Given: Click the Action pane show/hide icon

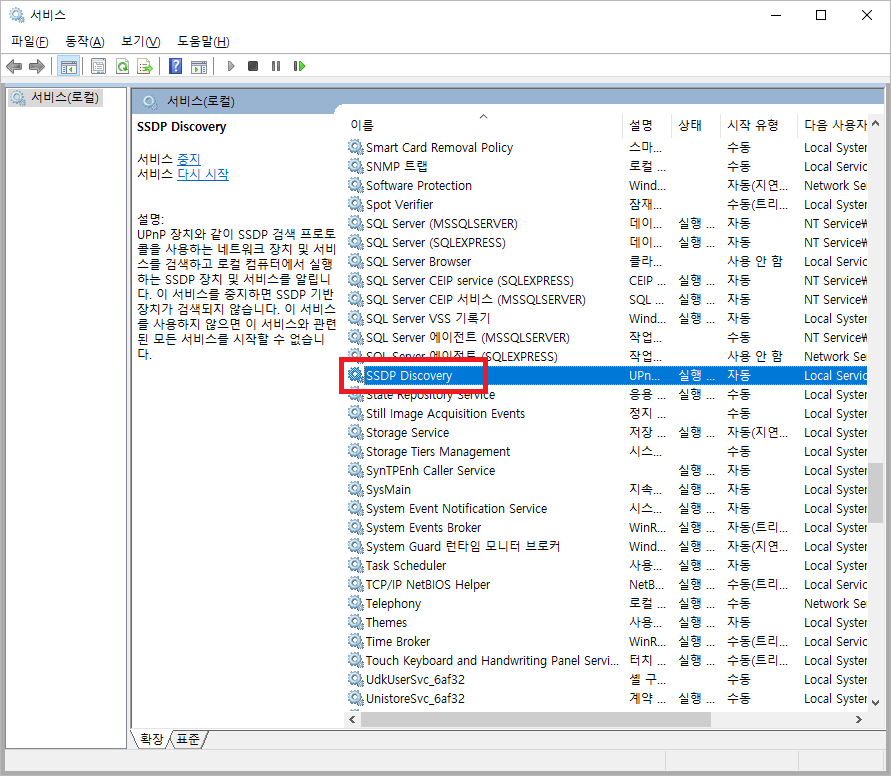Looking at the screenshot, I should coord(199,66).
